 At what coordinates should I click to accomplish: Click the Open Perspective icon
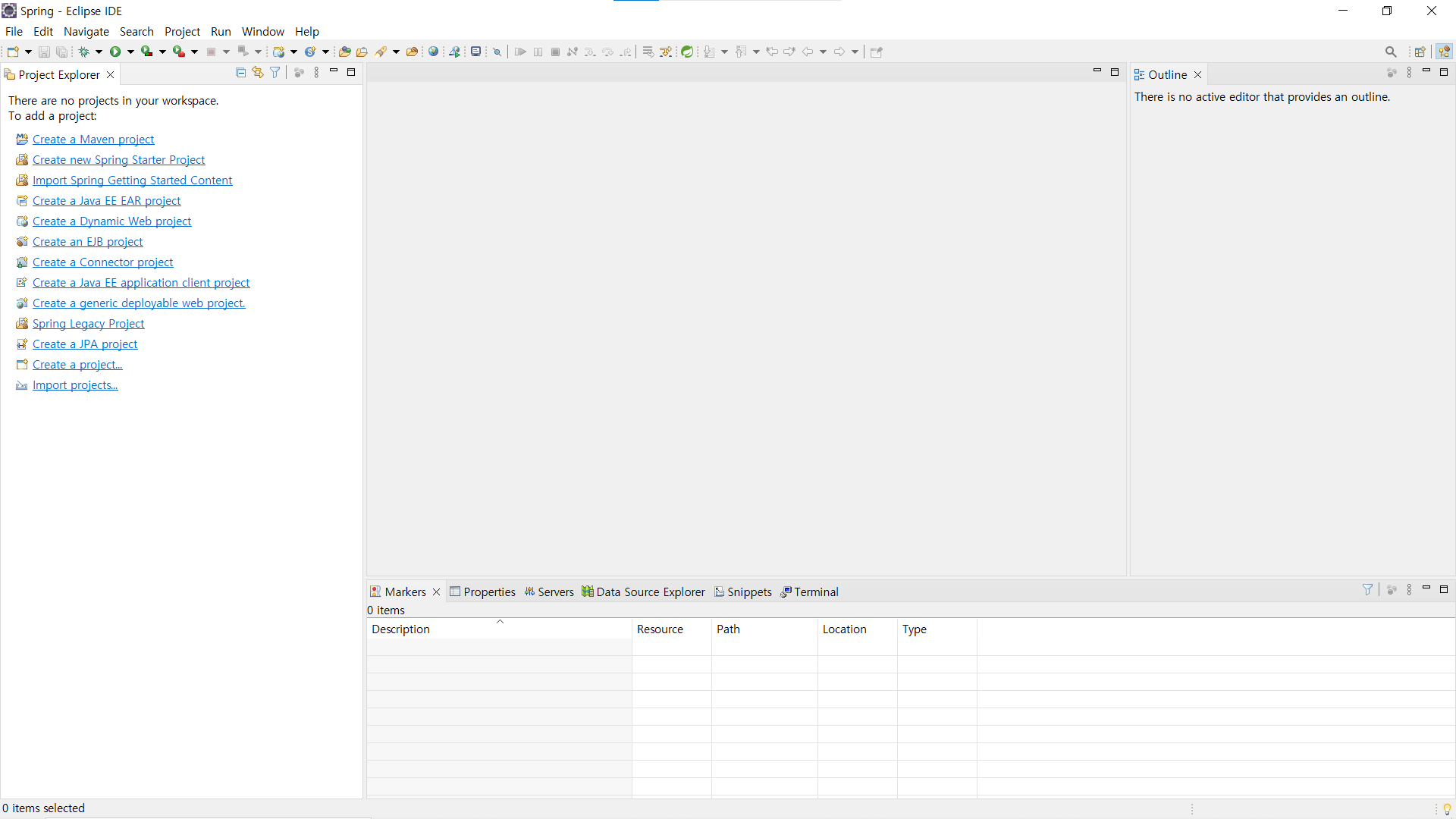[1420, 52]
